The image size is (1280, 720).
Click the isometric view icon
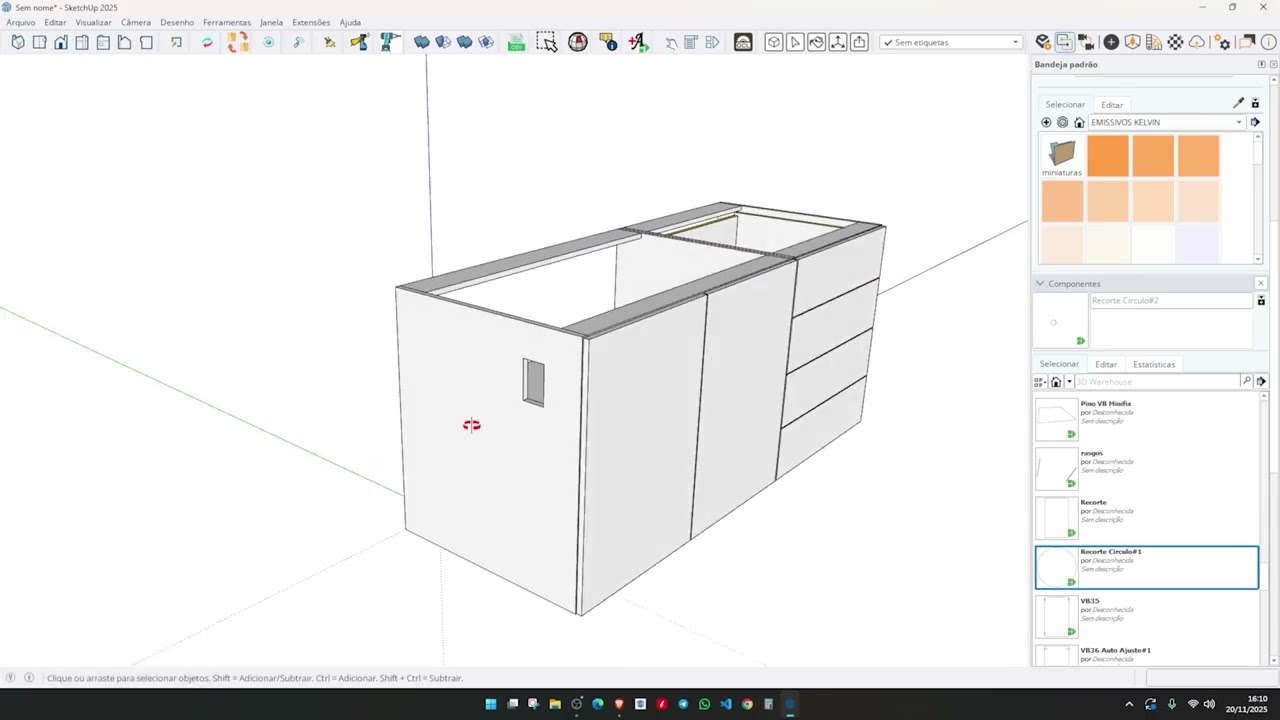18,42
